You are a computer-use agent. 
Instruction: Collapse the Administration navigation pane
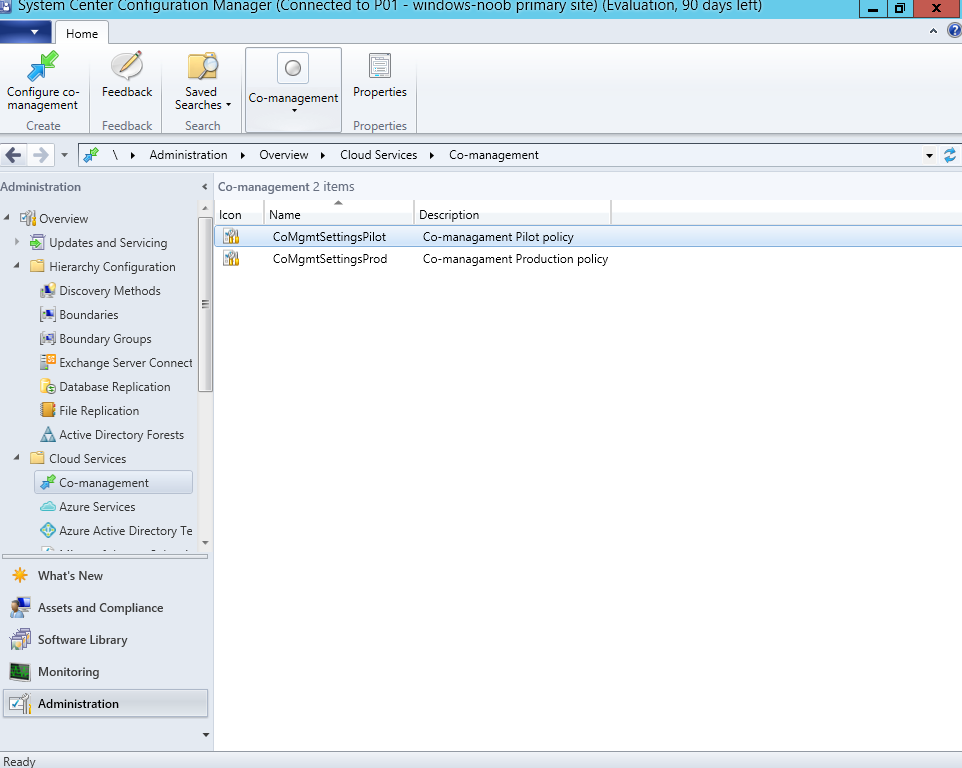[x=204, y=186]
